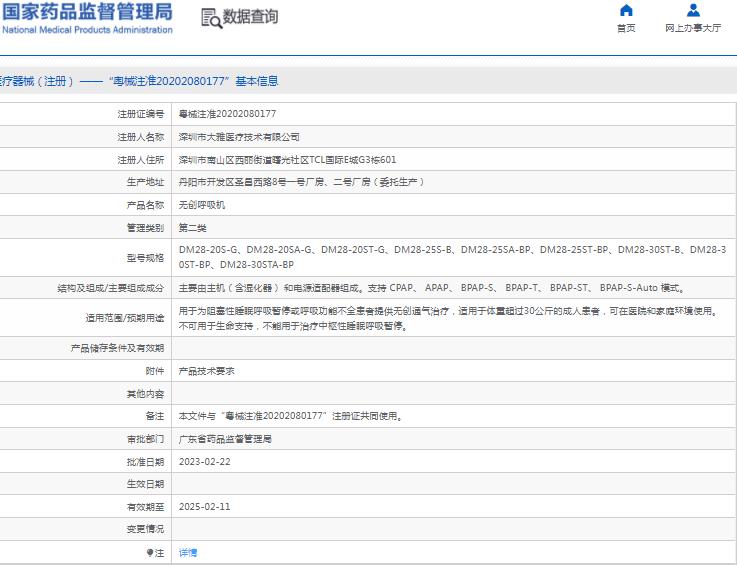
Task: Click the 适用范围/预期用途 label
Action: 125,318
